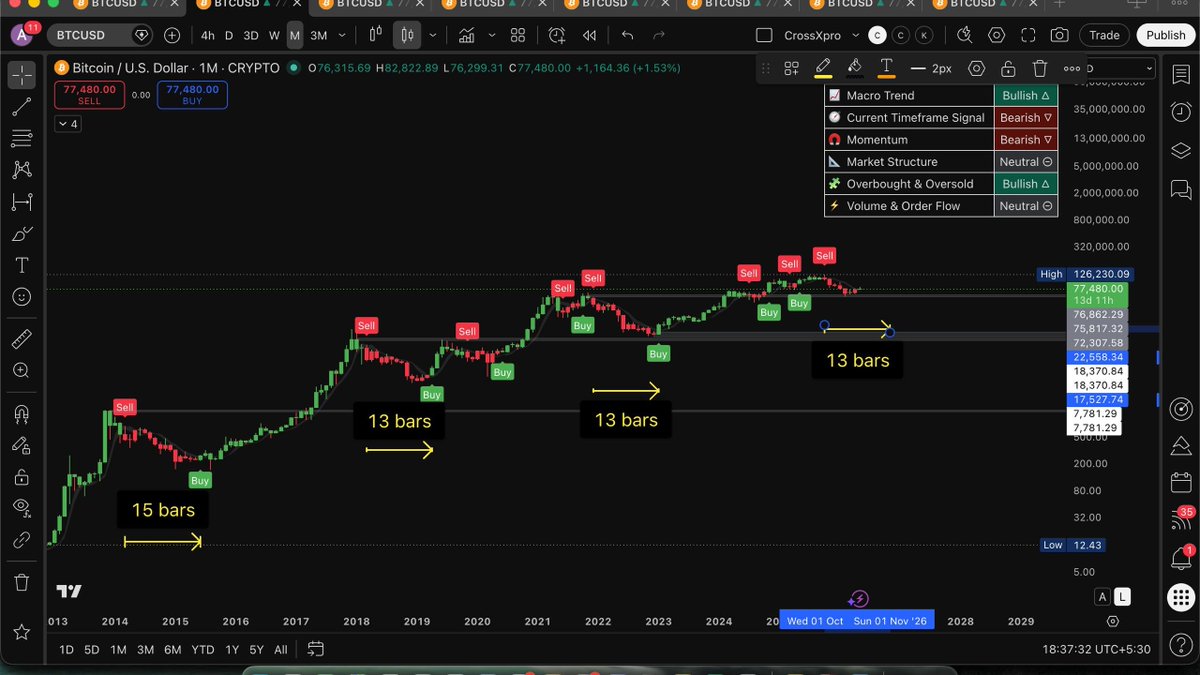Open layout setup square icon
Viewport: 1200px width, 675px height.
coord(764,35)
